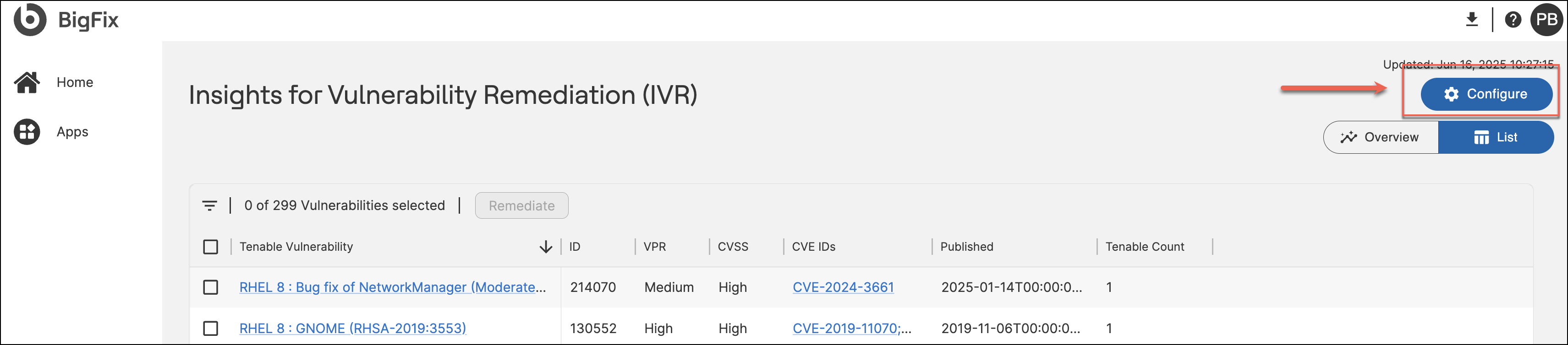Sort by Tenable Vulnerability arrow icon
Image resolution: width=1568 pixels, height=345 pixels.
pyautogui.click(x=545, y=247)
